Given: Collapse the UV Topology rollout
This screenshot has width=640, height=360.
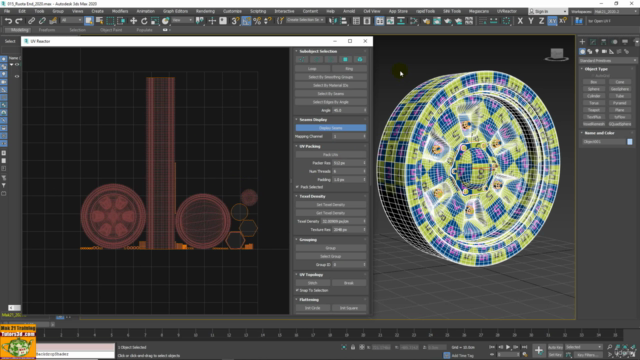Looking at the screenshot, I should click(311, 275).
